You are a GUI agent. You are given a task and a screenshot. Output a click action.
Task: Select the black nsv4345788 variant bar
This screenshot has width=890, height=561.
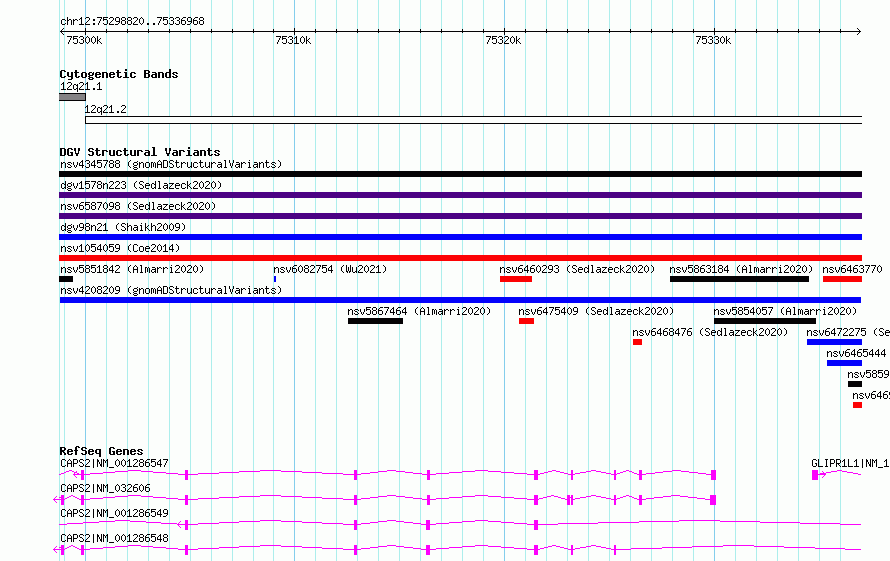tap(460, 174)
